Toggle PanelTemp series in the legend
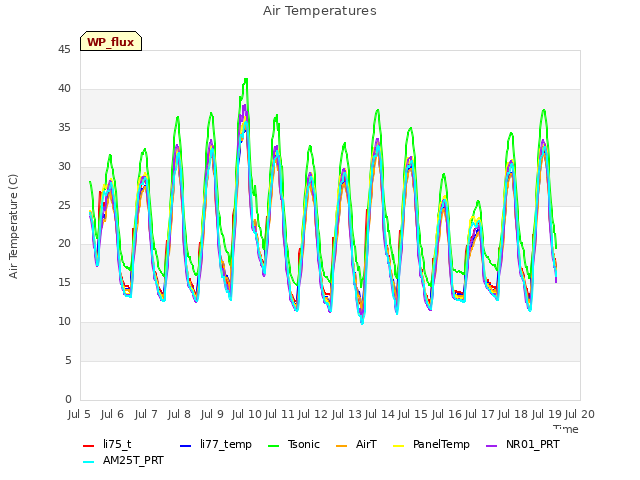Screen dimensions: 640x480 tap(431, 444)
